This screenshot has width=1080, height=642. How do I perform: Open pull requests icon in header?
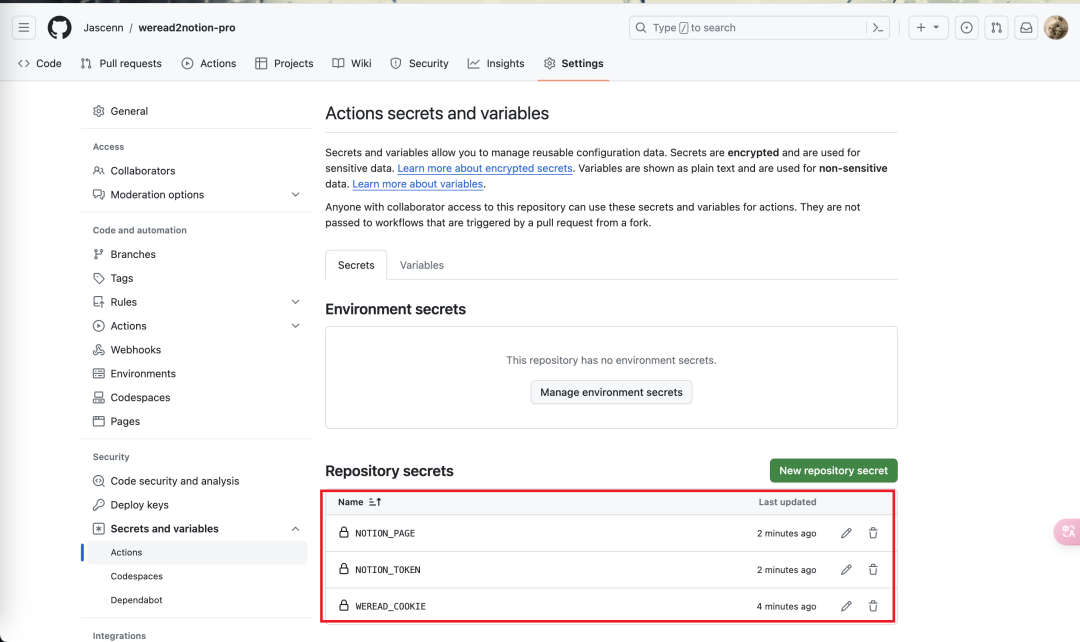(x=996, y=28)
